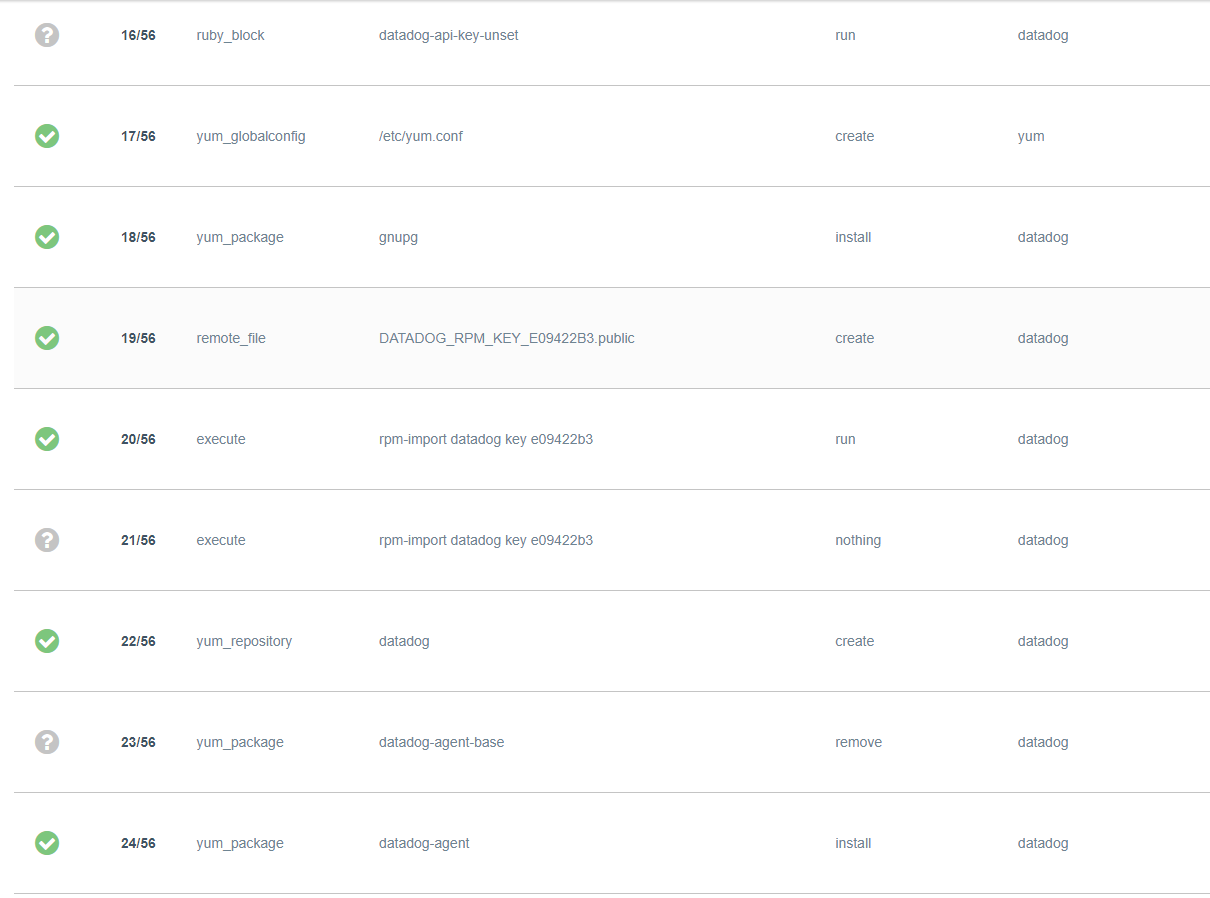Click the /etc/yum.conf resource name
This screenshot has height=898, width=1210.
421,136
